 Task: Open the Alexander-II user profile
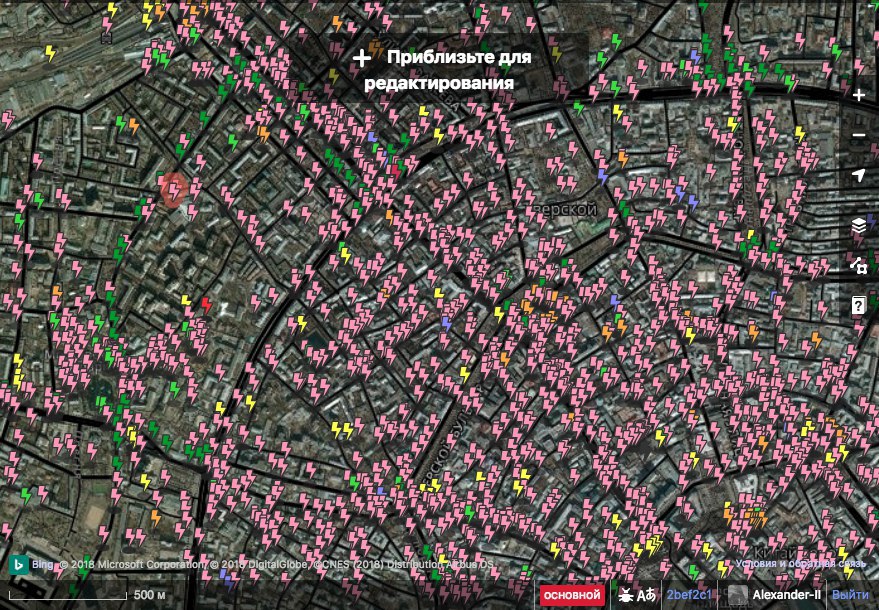pos(786,596)
